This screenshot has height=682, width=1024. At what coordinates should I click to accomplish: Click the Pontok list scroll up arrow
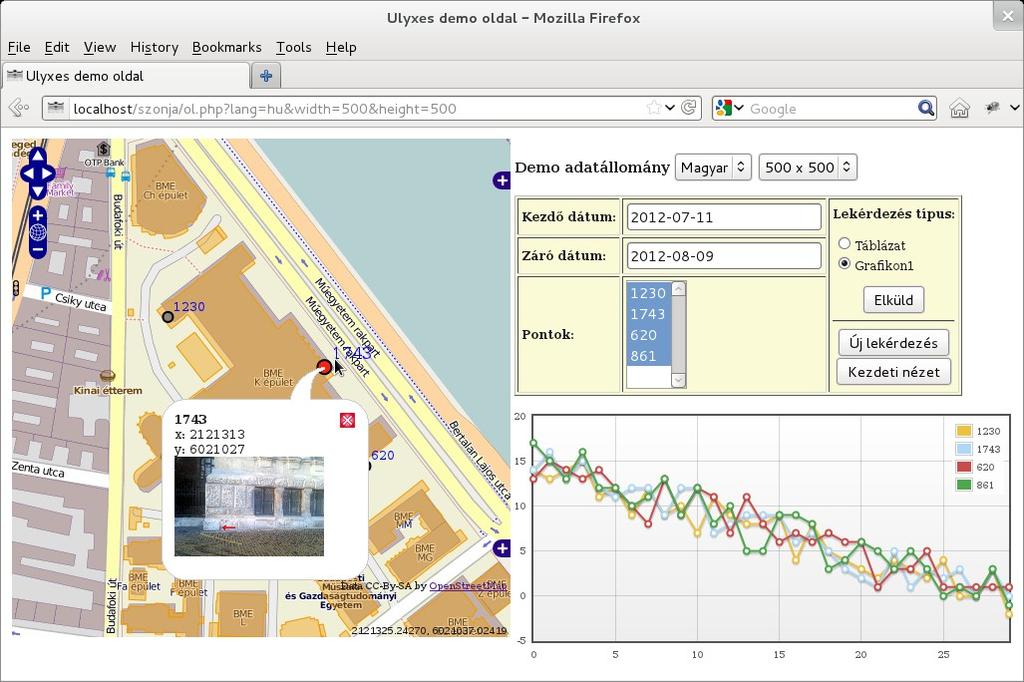679,289
